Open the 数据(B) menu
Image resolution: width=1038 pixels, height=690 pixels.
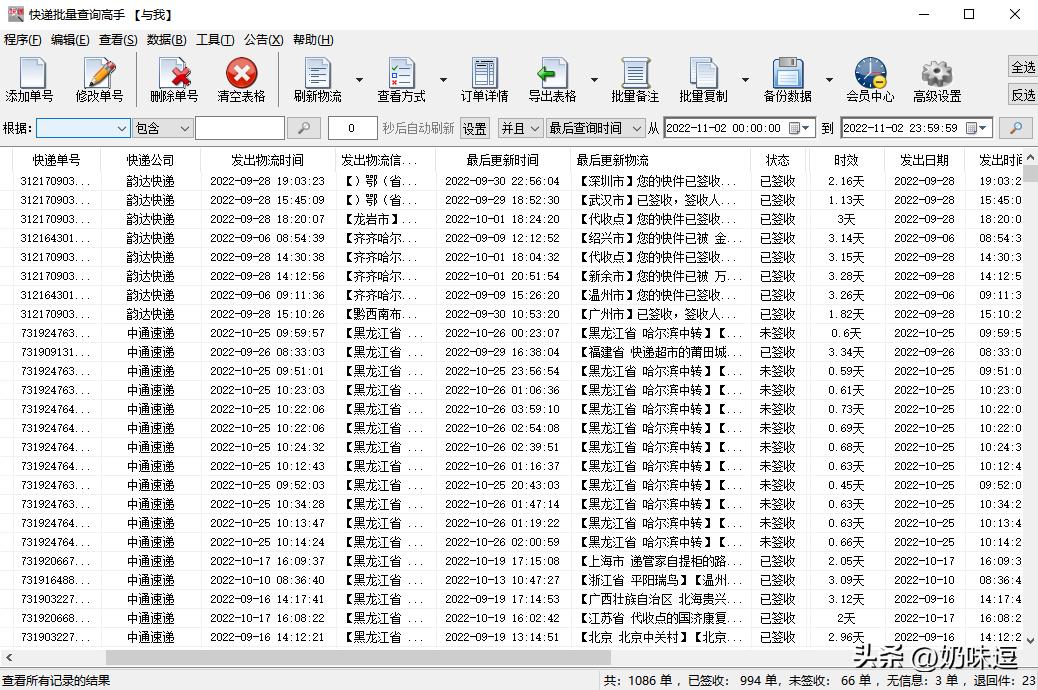166,40
